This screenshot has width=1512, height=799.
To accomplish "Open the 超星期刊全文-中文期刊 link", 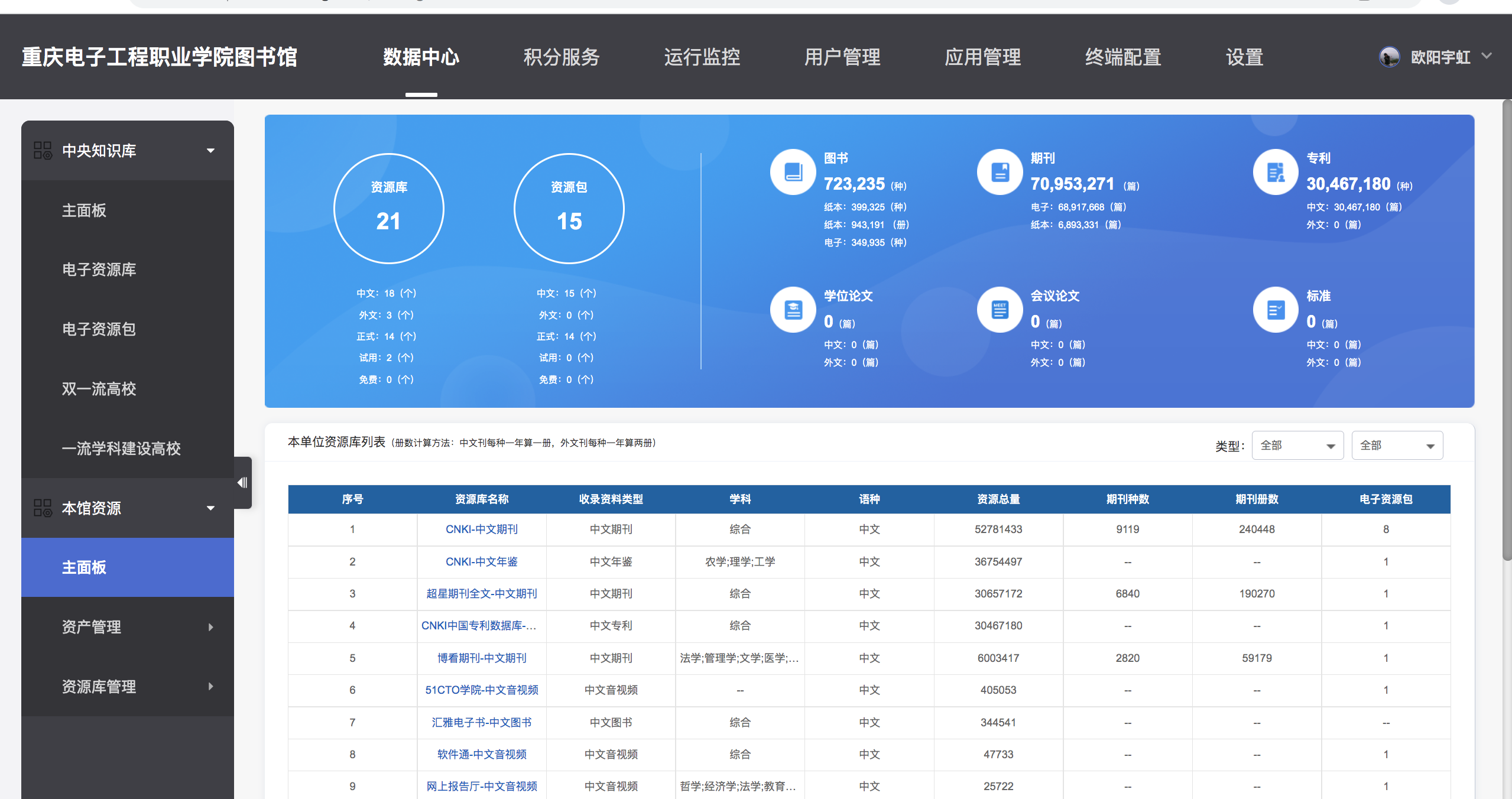I will (481, 594).
